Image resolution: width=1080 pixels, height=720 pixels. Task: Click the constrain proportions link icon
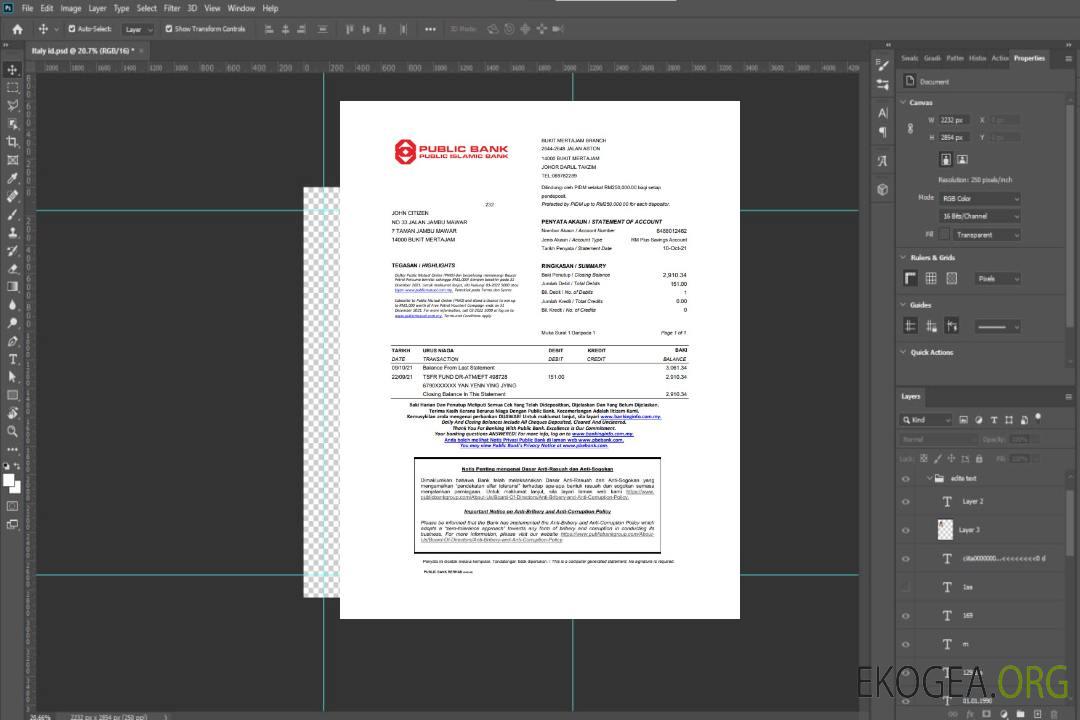click(x=911, y=129)
